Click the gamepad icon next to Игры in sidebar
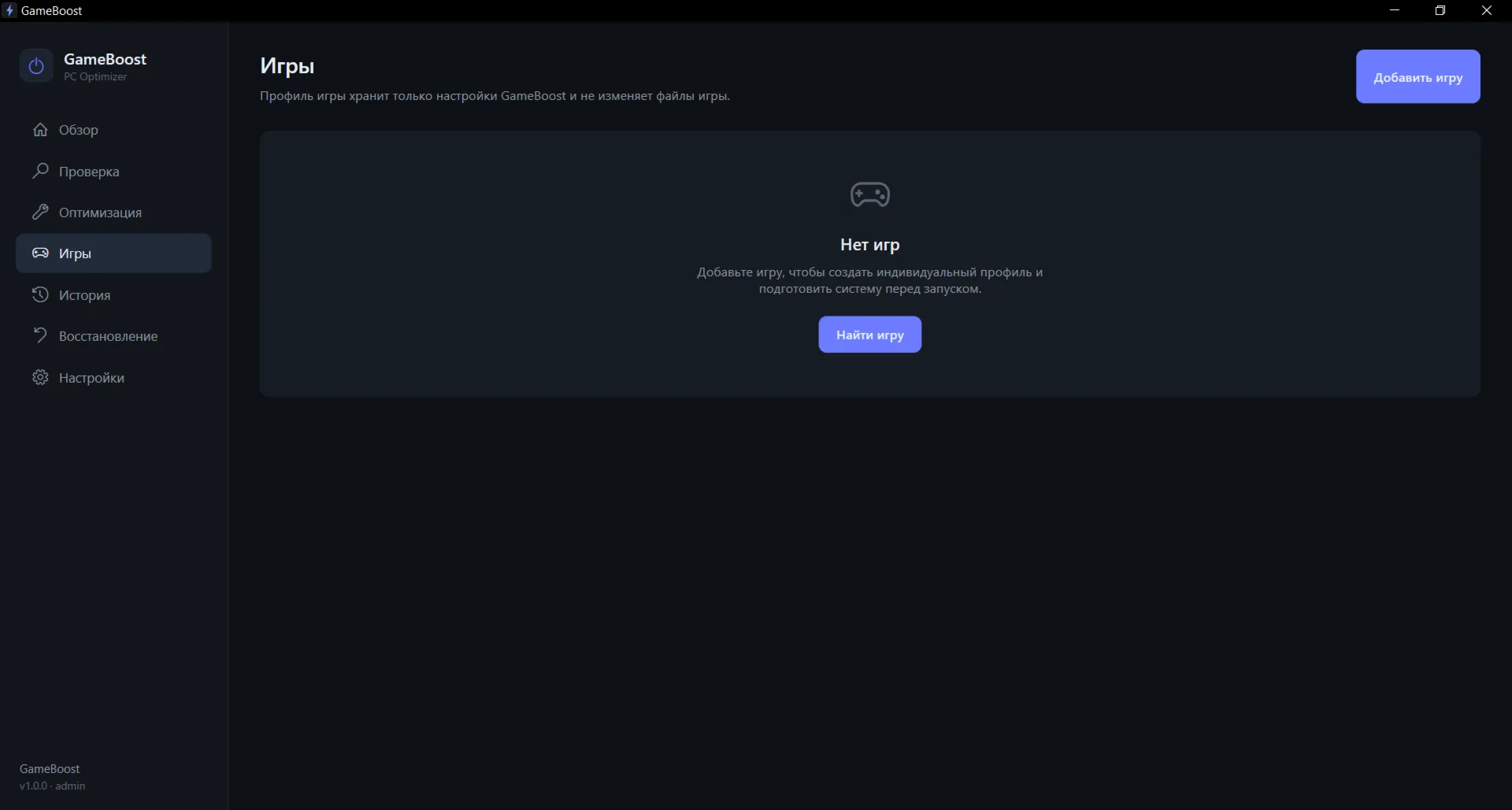The image size is (1512, 810). [x=40, y=253]
